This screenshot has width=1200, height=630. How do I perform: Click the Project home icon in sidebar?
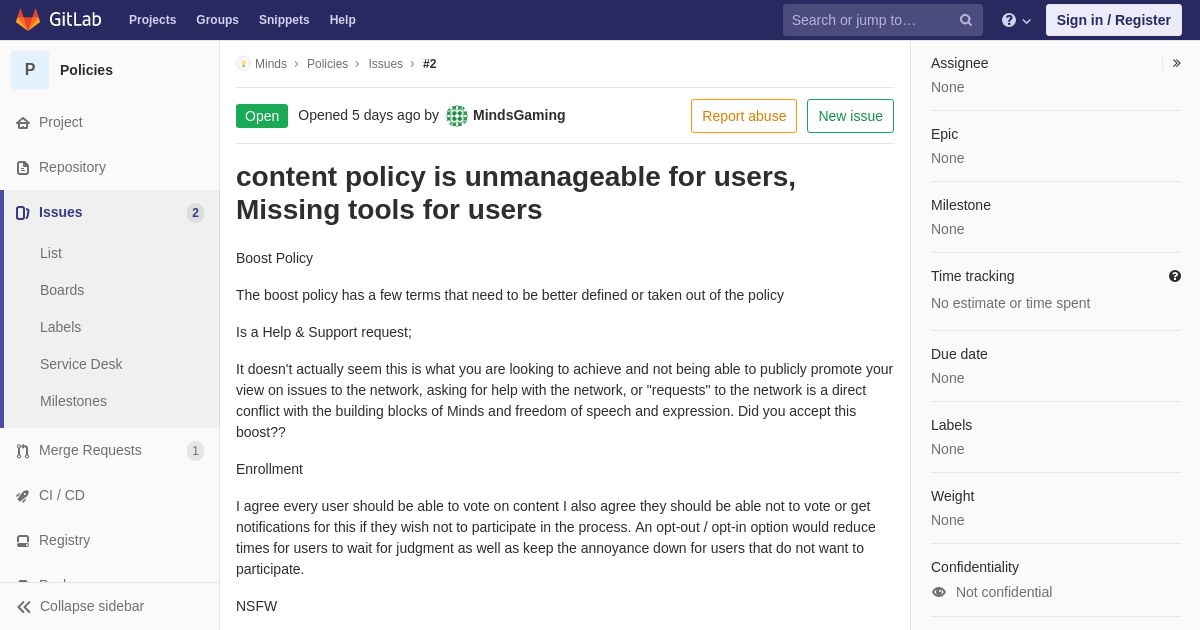23,123
